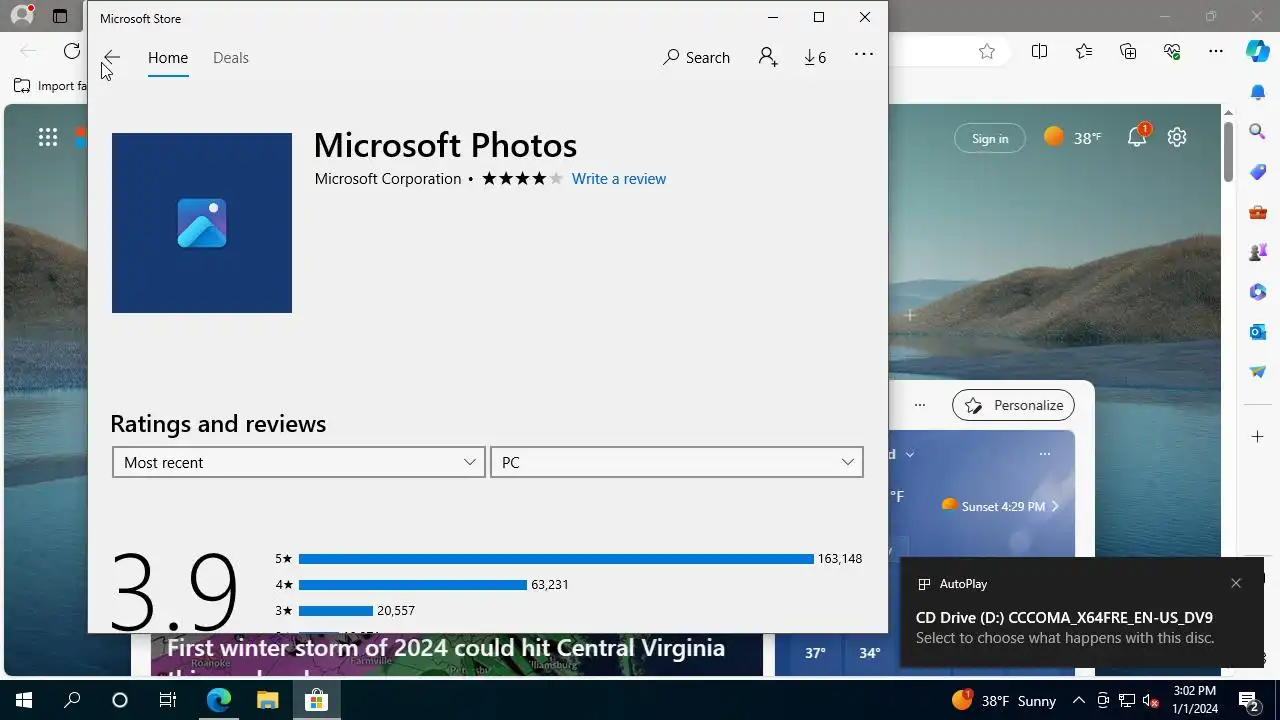
Task: Open Copilot in Edge
Action: (1258, 52)
